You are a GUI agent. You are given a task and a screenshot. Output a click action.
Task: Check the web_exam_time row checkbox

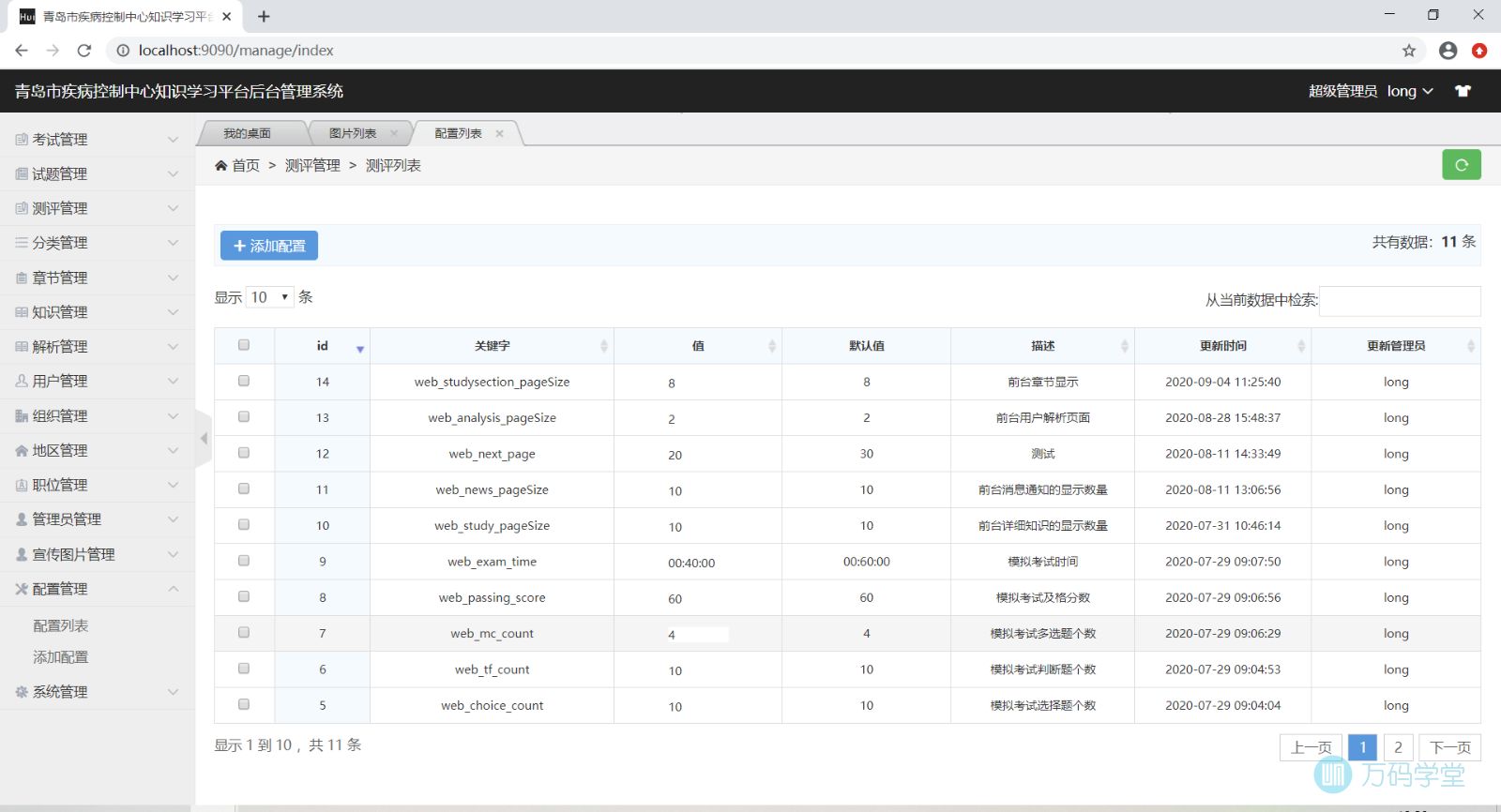[244, 561]
